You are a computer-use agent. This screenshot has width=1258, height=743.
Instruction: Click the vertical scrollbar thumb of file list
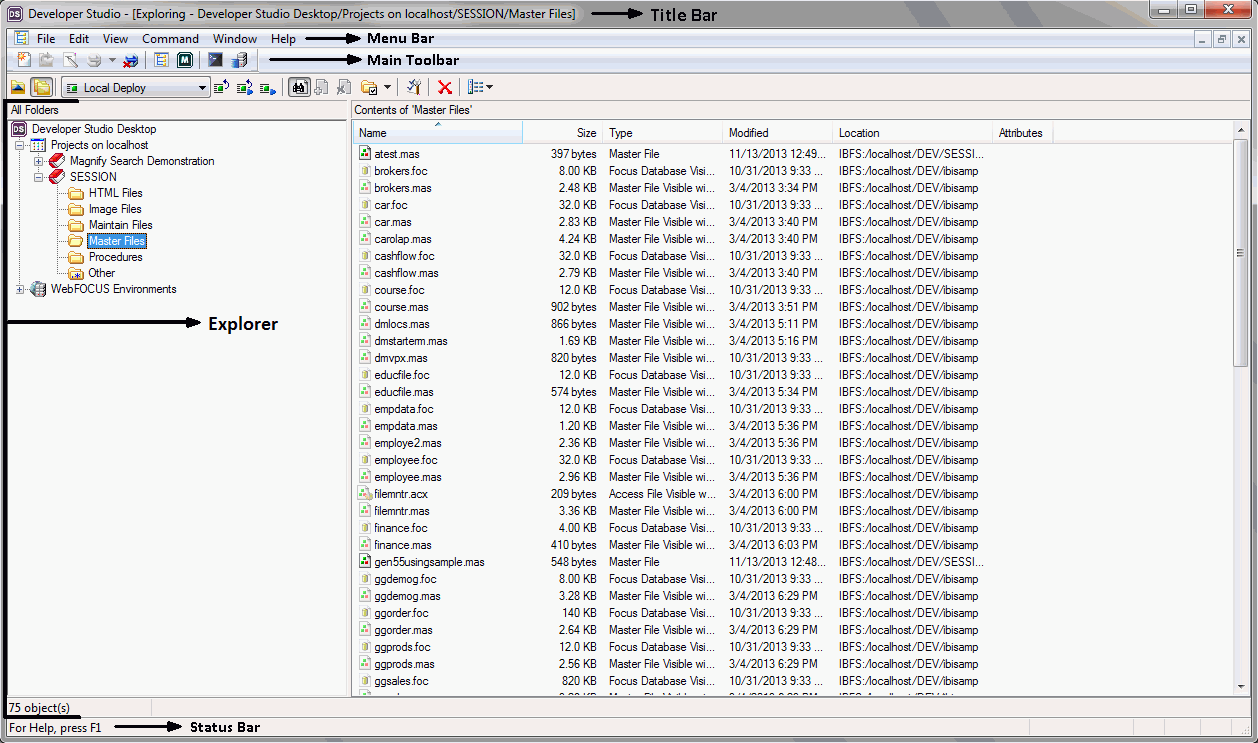coord(1241,254)
